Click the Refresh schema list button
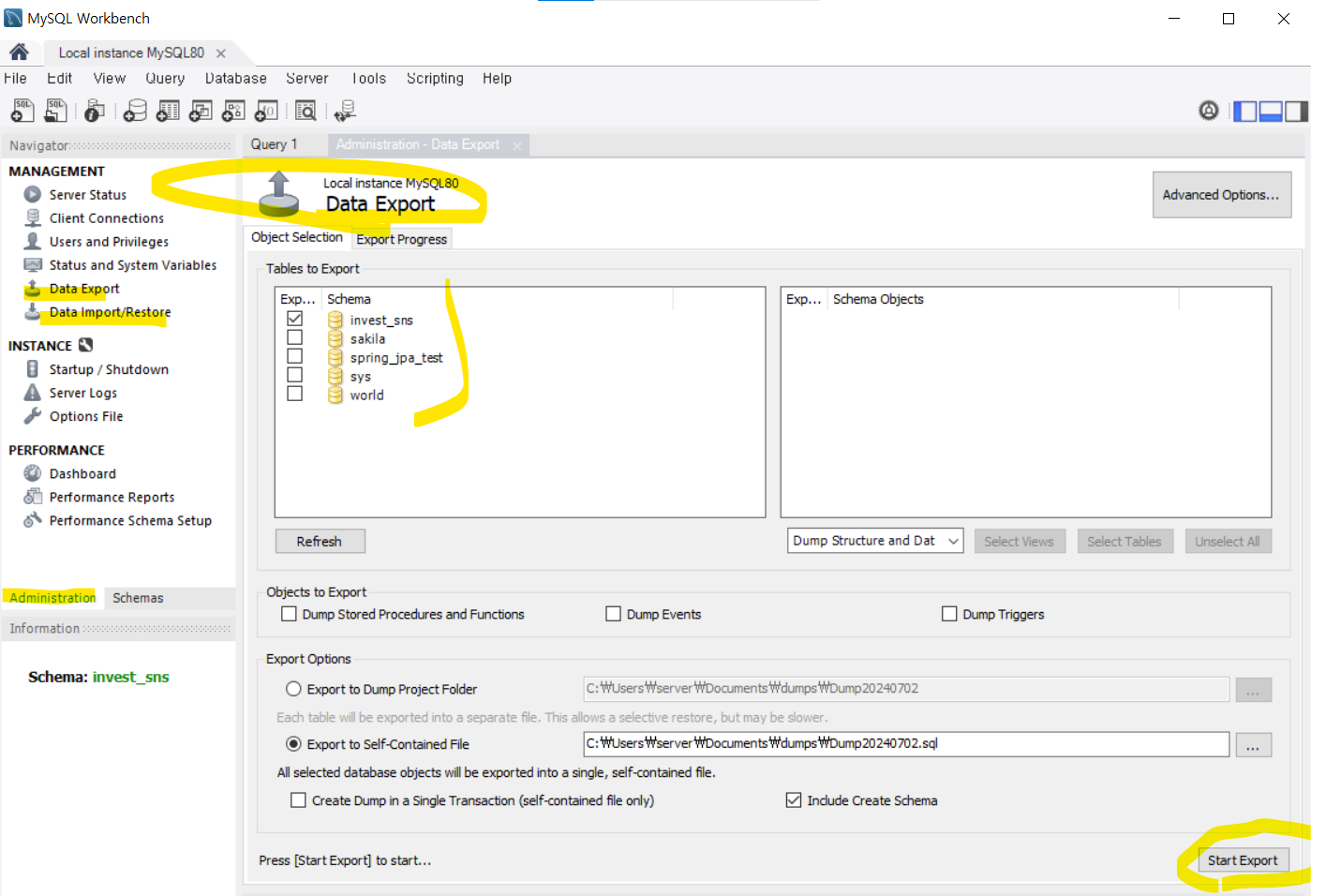The width and height of the screenshot is (1326, 896). [320, 542]
